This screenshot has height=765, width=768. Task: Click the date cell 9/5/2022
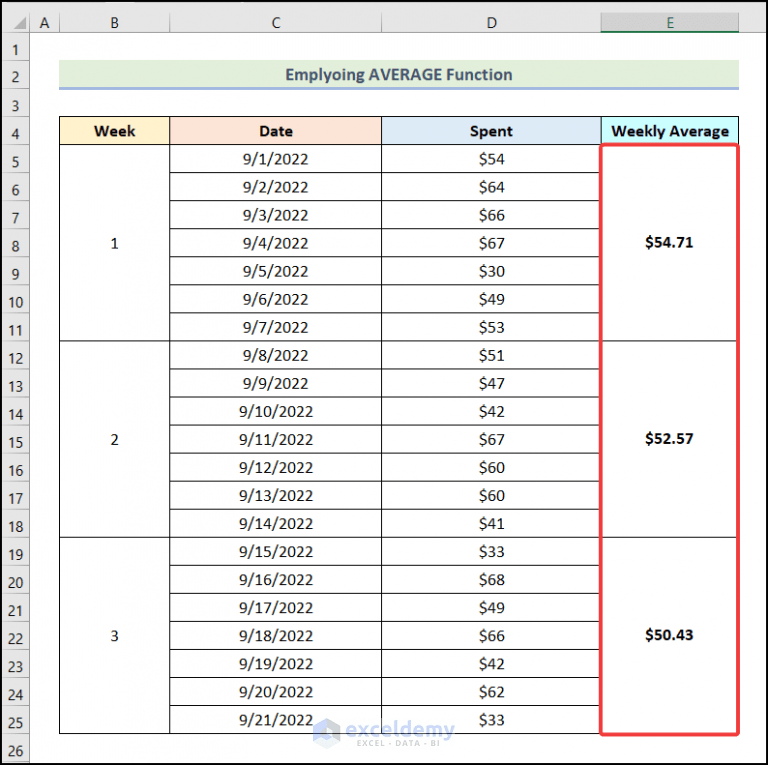[276, 271]
